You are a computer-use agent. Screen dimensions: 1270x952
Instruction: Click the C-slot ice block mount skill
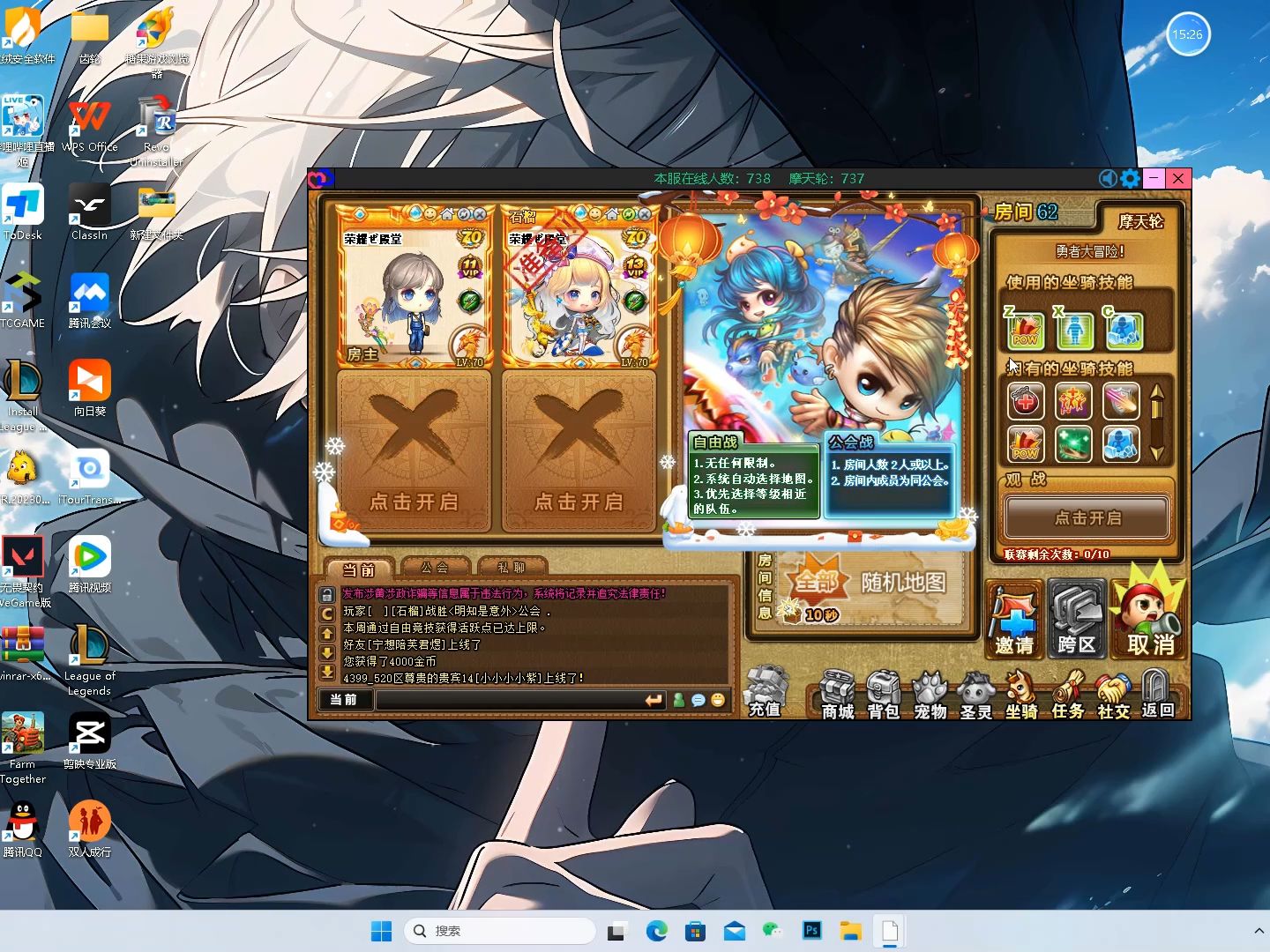click(1124, 331)
